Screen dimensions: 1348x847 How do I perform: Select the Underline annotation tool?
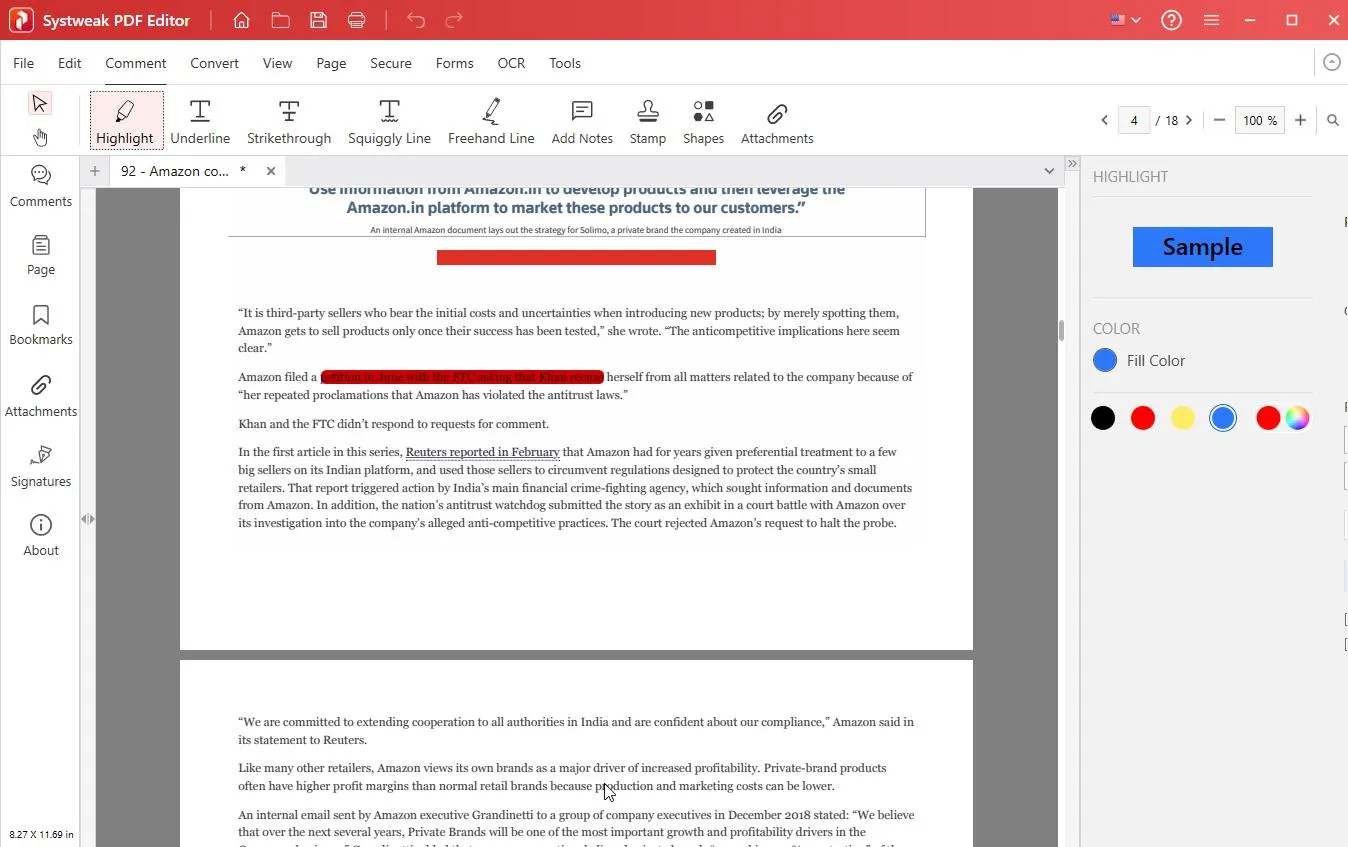[200, 119]
